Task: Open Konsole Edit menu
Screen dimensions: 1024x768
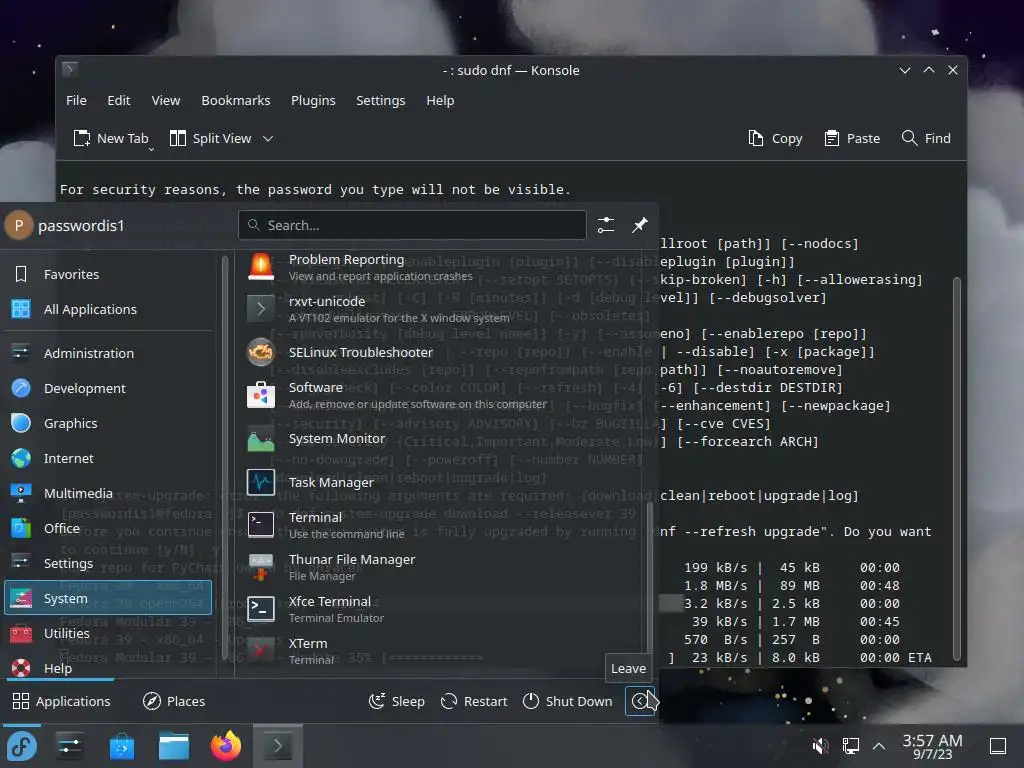Action: [119, 101]
